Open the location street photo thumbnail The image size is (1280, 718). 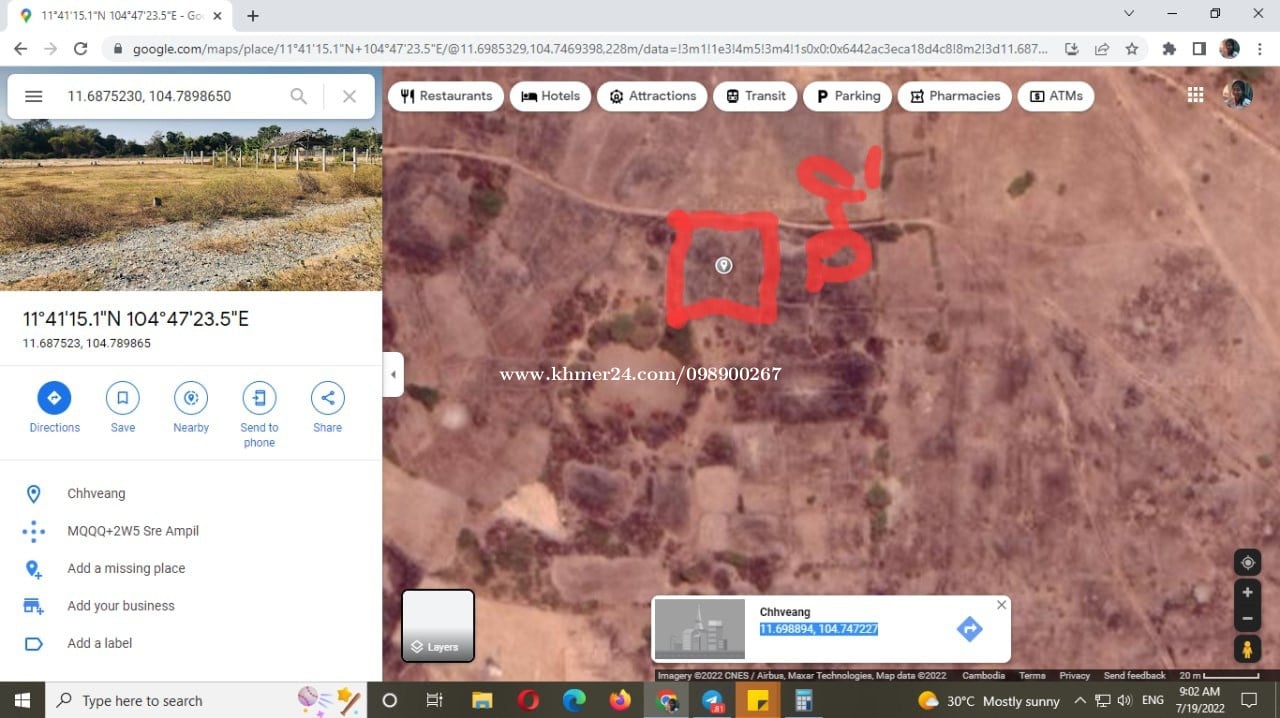190,205
